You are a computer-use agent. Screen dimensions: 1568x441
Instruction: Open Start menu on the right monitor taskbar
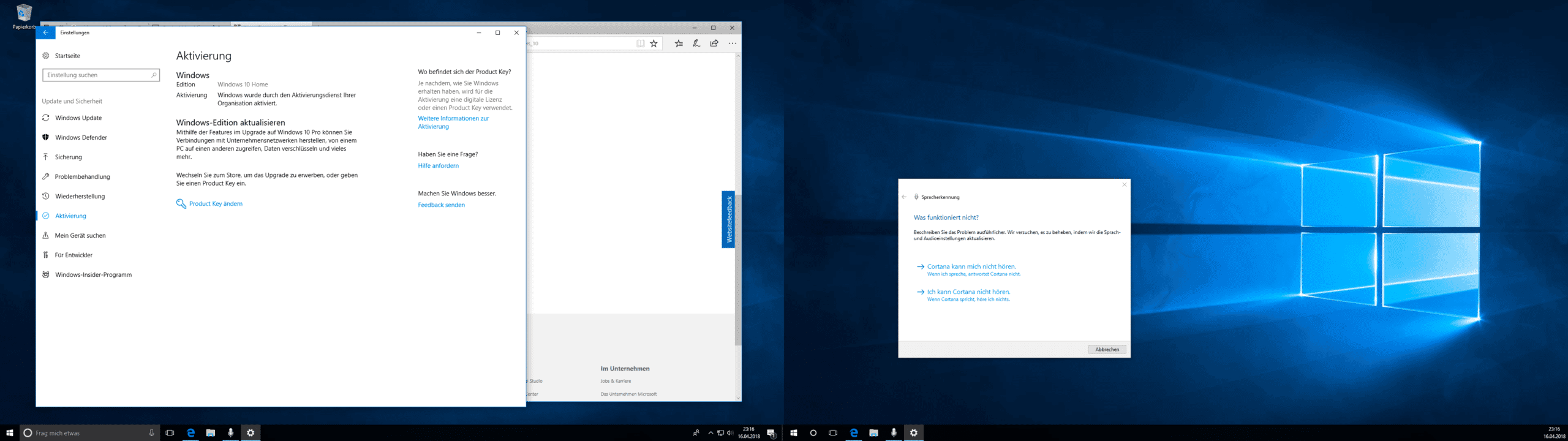click(794, 432)
